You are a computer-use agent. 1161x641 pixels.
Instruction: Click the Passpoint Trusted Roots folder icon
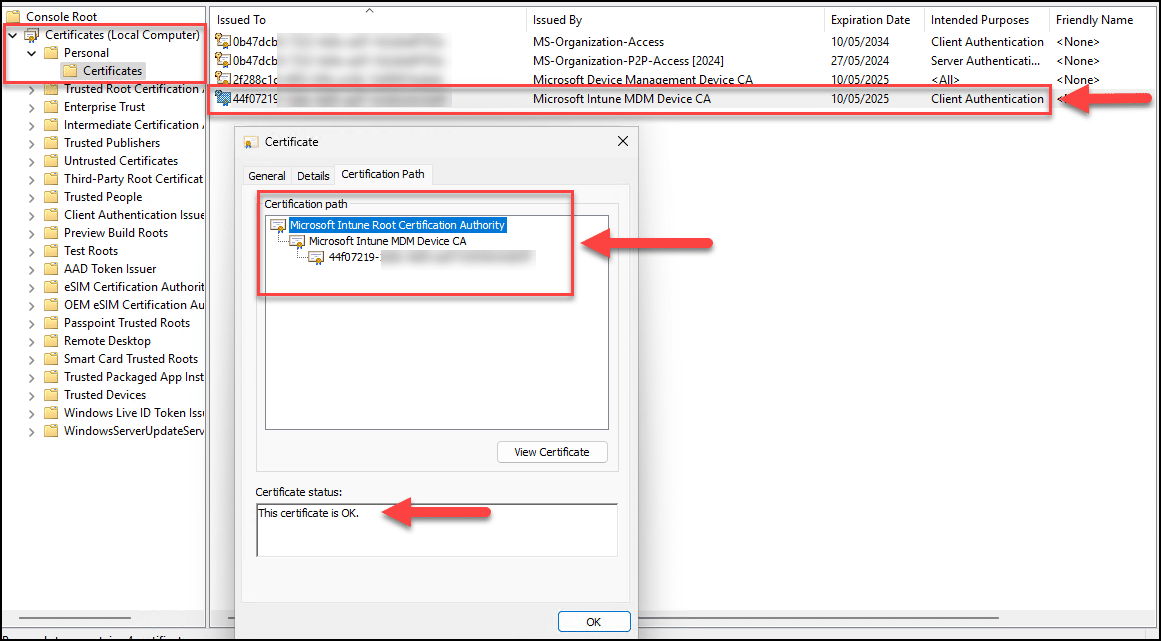point(51,323)
